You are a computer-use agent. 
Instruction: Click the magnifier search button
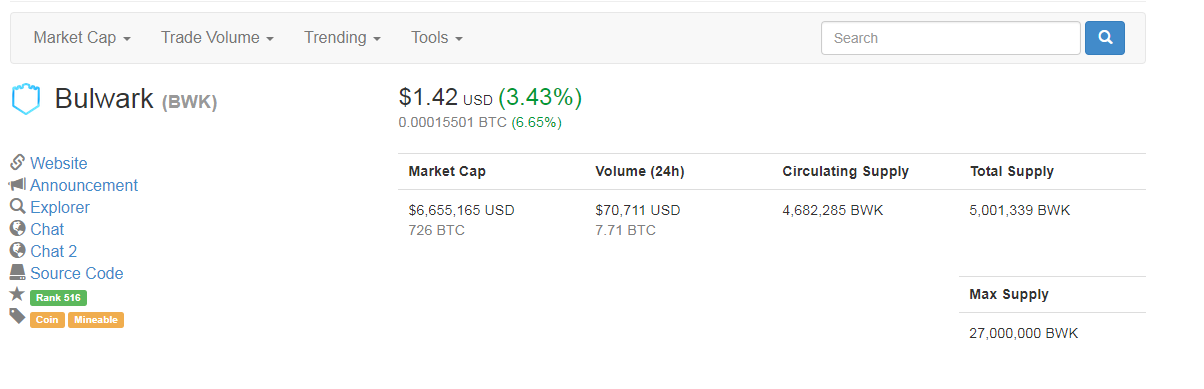pos(1104,38)
